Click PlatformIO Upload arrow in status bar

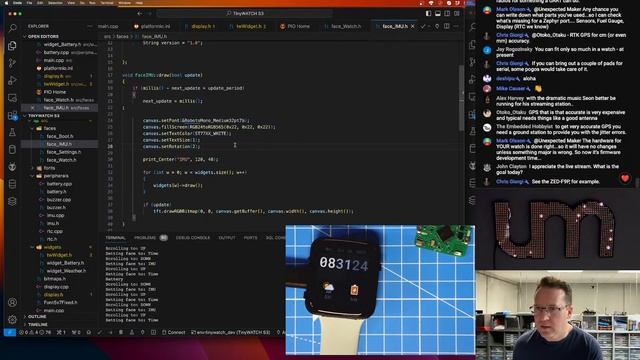110,332
